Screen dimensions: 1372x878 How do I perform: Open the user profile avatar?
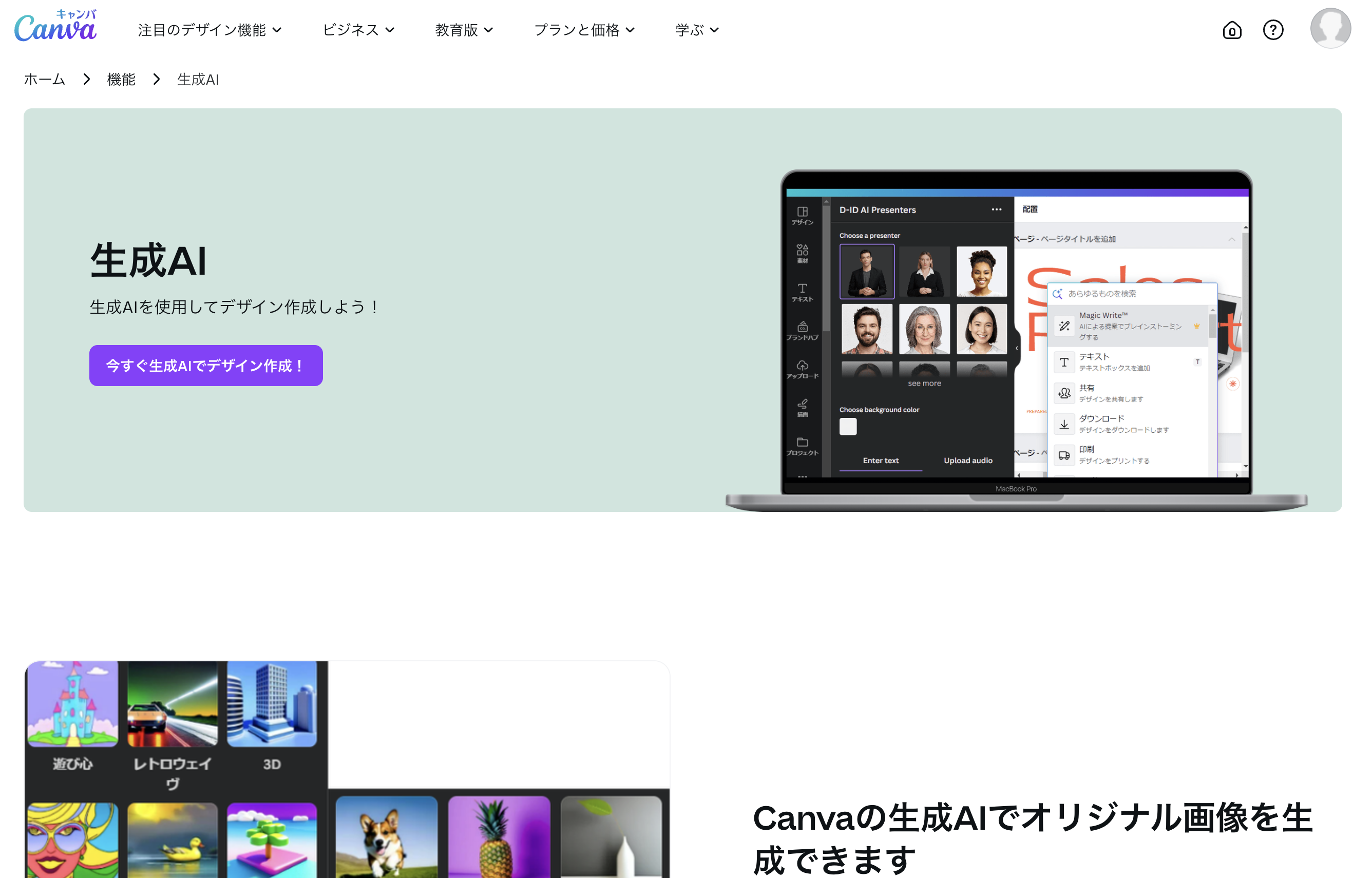coord(1330,28)
